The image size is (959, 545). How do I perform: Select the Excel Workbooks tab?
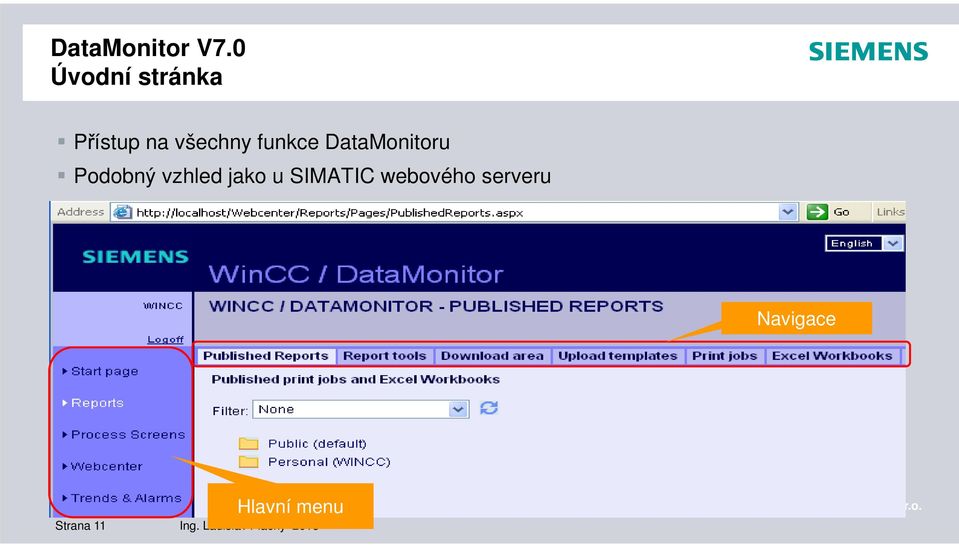click(x=832, y=356)
